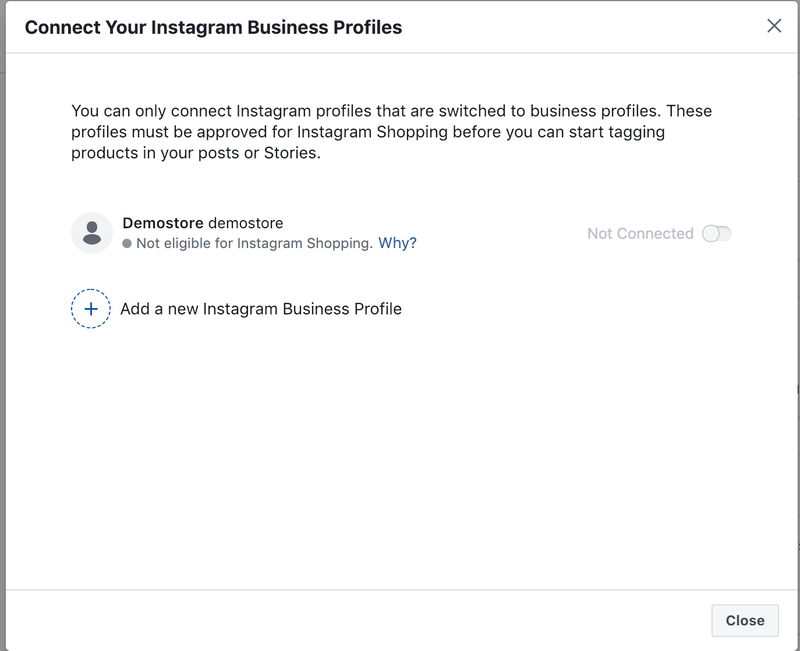Click the "Connect Your Instagram Business Profiles" title

tap(213, 27)
